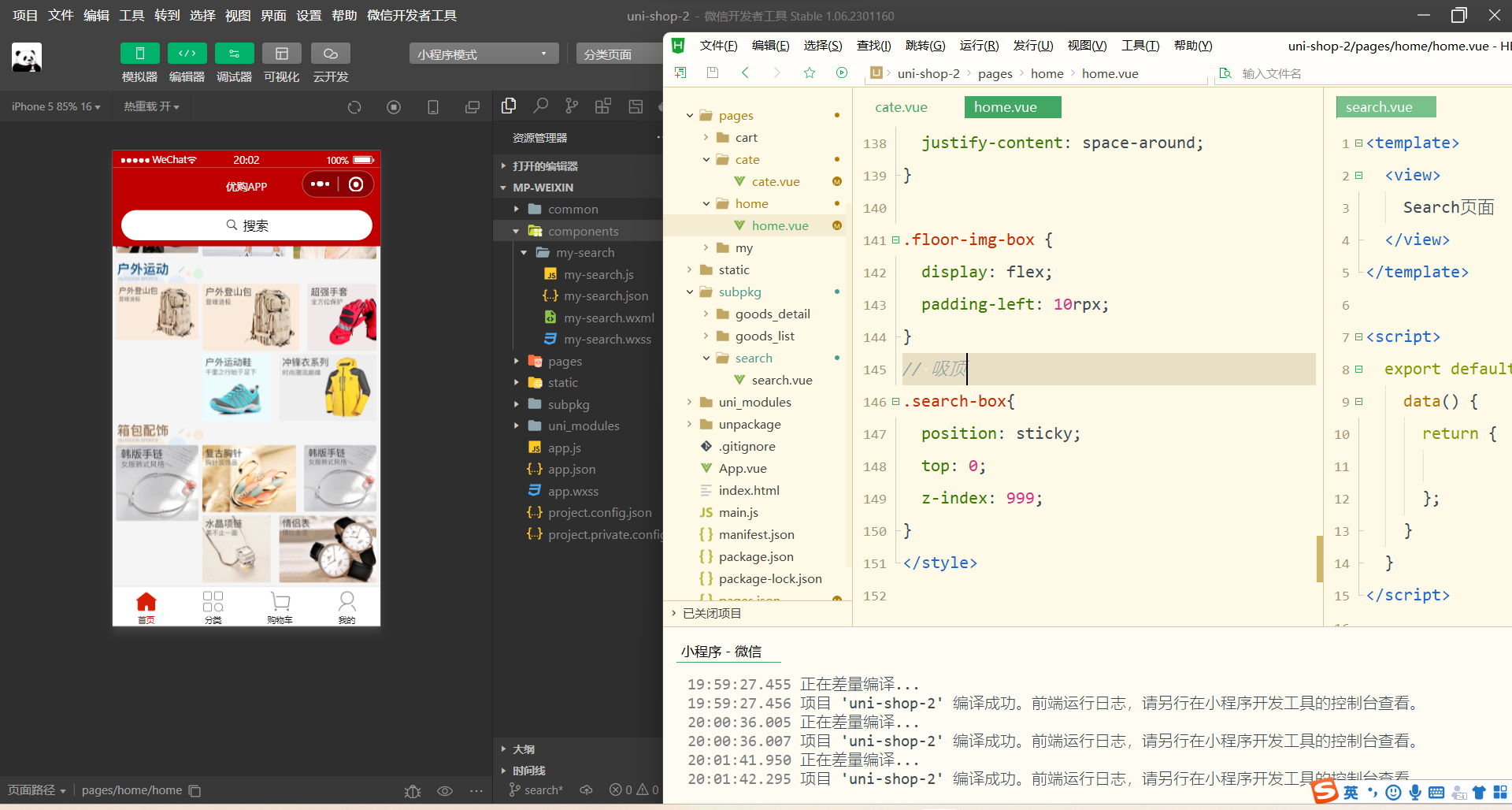Save the file using HBuilderX save icon
1512x810 pixels.
coord(713,72)
